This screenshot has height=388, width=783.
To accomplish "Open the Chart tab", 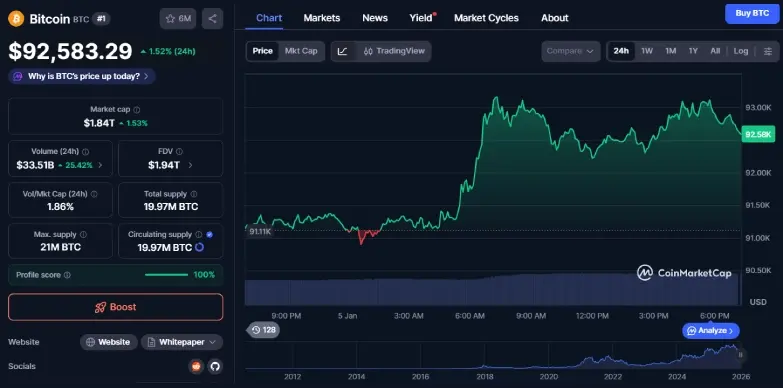I will point(269,18).
